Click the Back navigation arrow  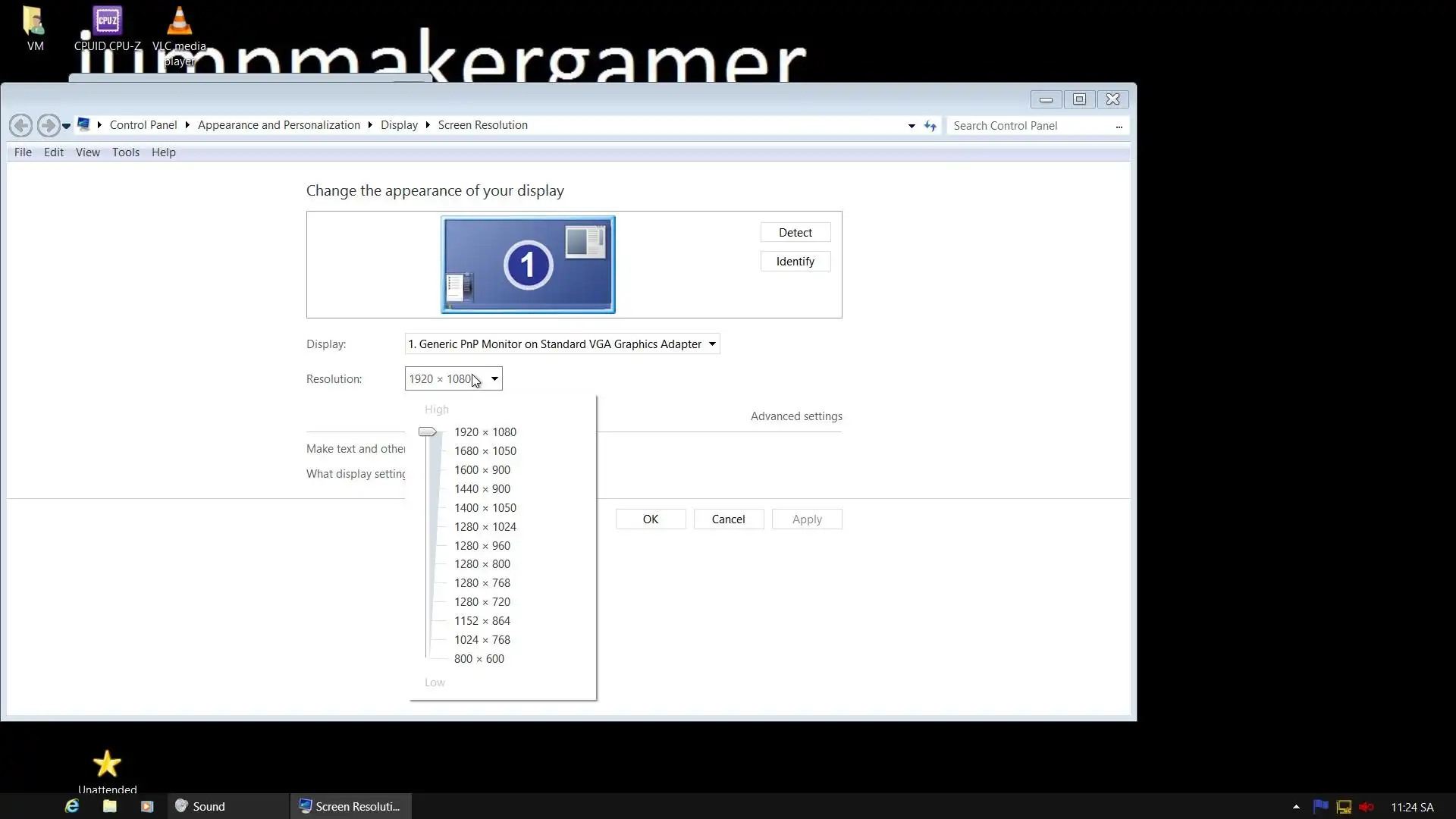21,125
